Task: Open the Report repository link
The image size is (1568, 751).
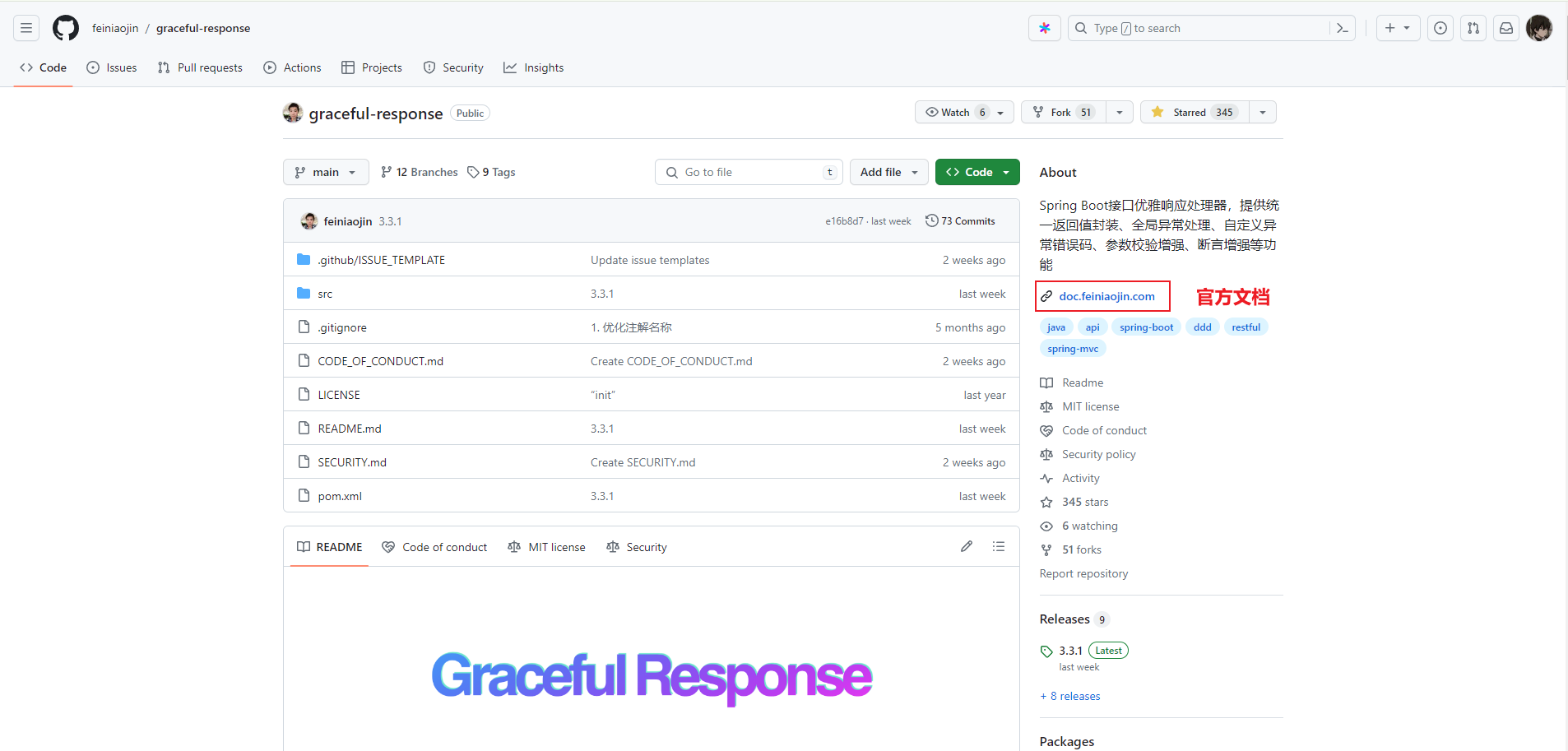Action: pyautogui.click(x=1083, y=573)
